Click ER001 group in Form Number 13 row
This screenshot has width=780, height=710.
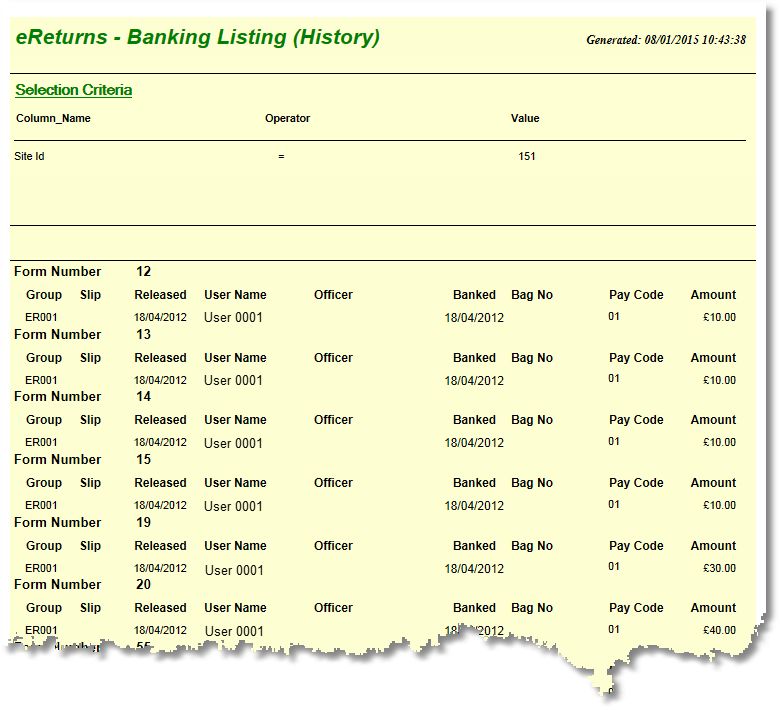(41, 381)
